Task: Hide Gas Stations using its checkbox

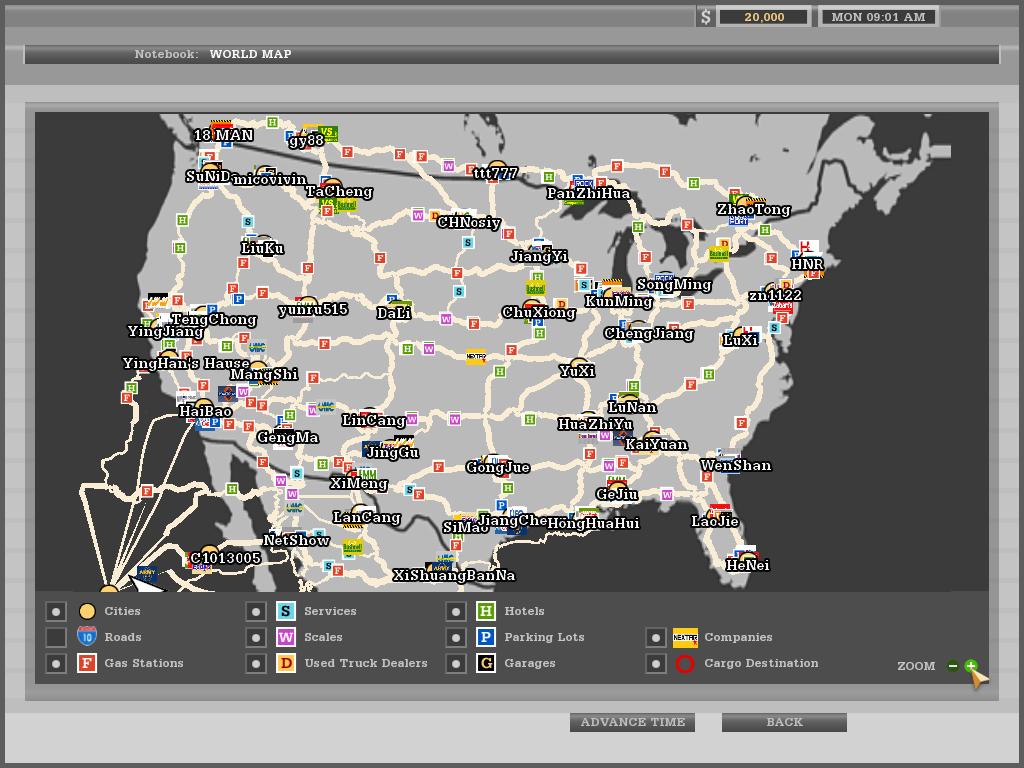Action: coord(56,664)
